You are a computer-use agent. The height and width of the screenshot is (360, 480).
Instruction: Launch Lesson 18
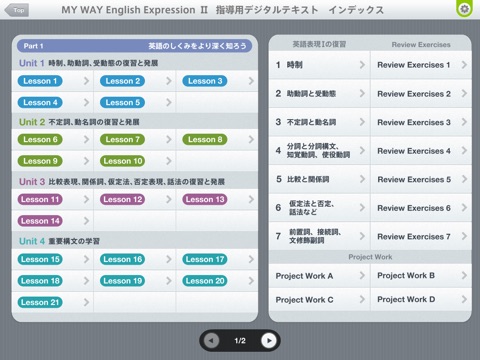coord(40,281)
